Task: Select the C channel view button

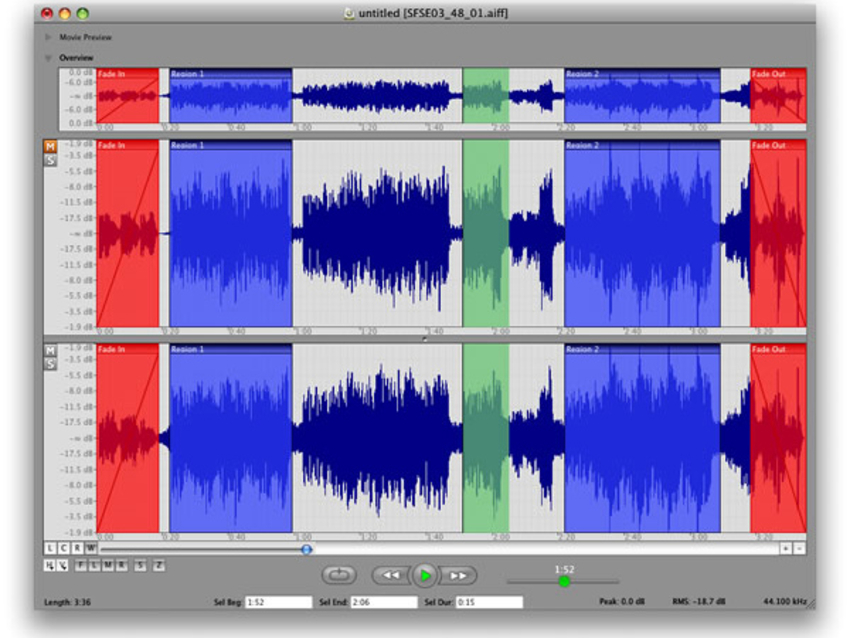Action: click(63, 549)
